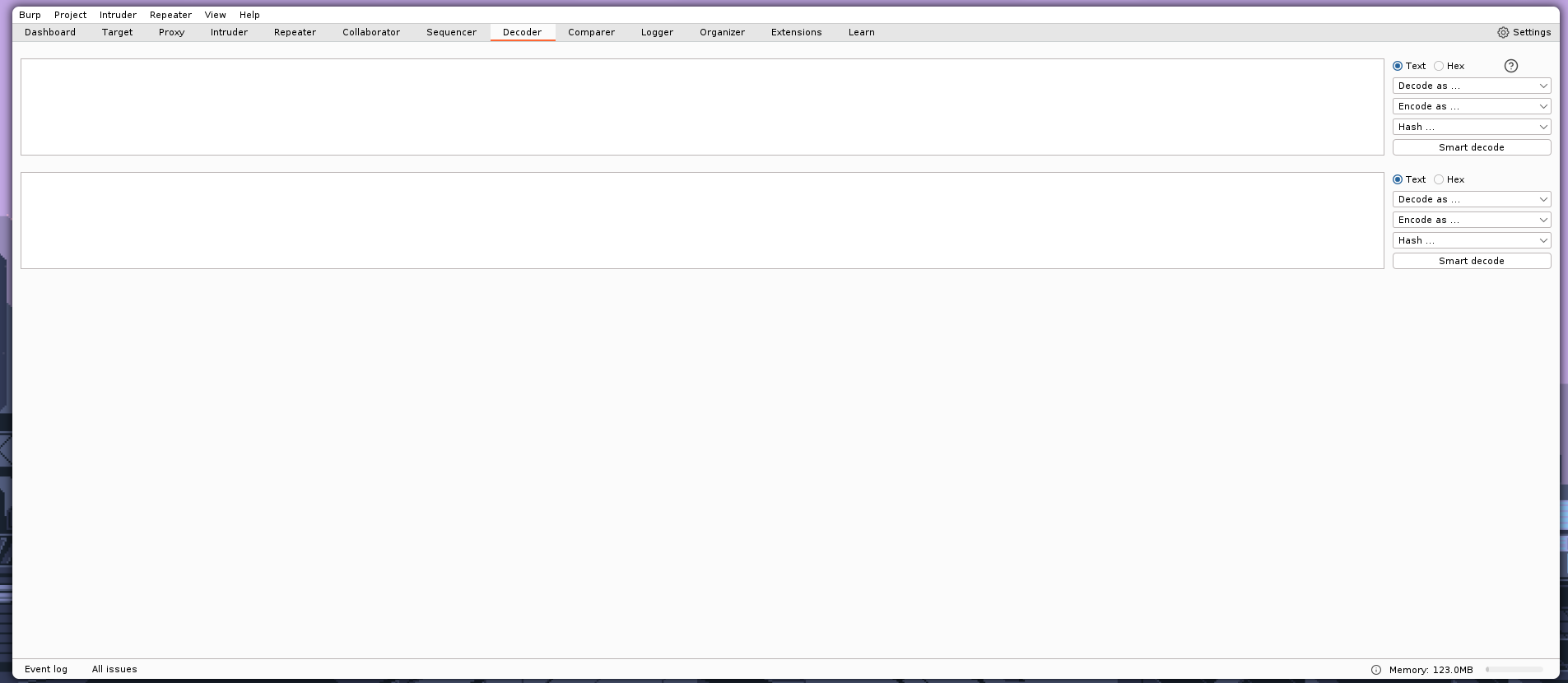1568x683 pixels.
Task: Click the memory usage progress bar
Action: [x=1514, y=670]
